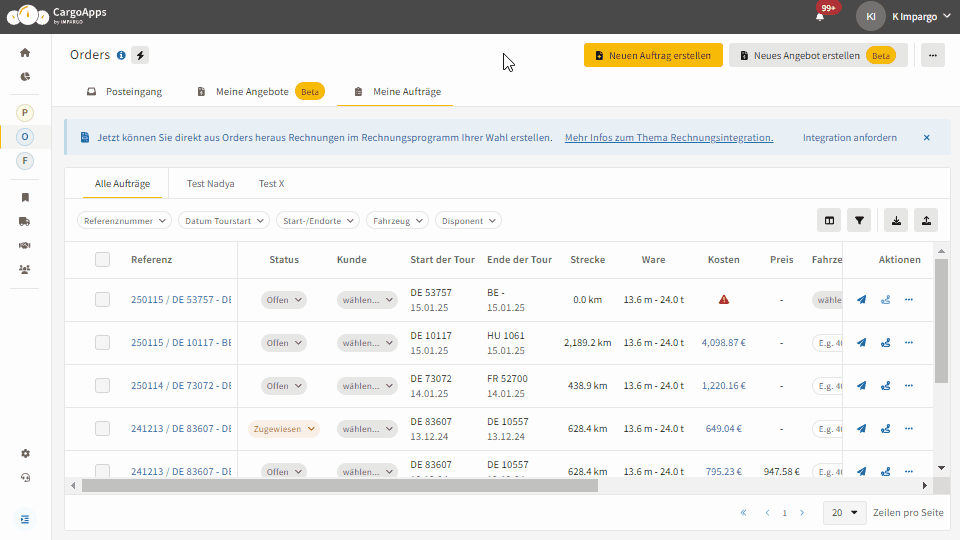Open the Zugewiesen status dropdown
960x540 pixels.
[283, 429]
